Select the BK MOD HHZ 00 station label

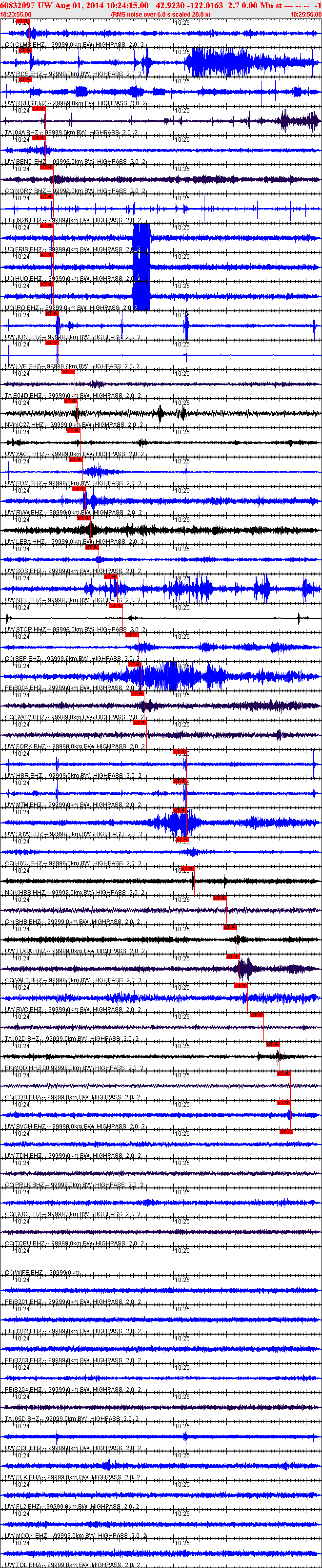tap(74, 1068)
